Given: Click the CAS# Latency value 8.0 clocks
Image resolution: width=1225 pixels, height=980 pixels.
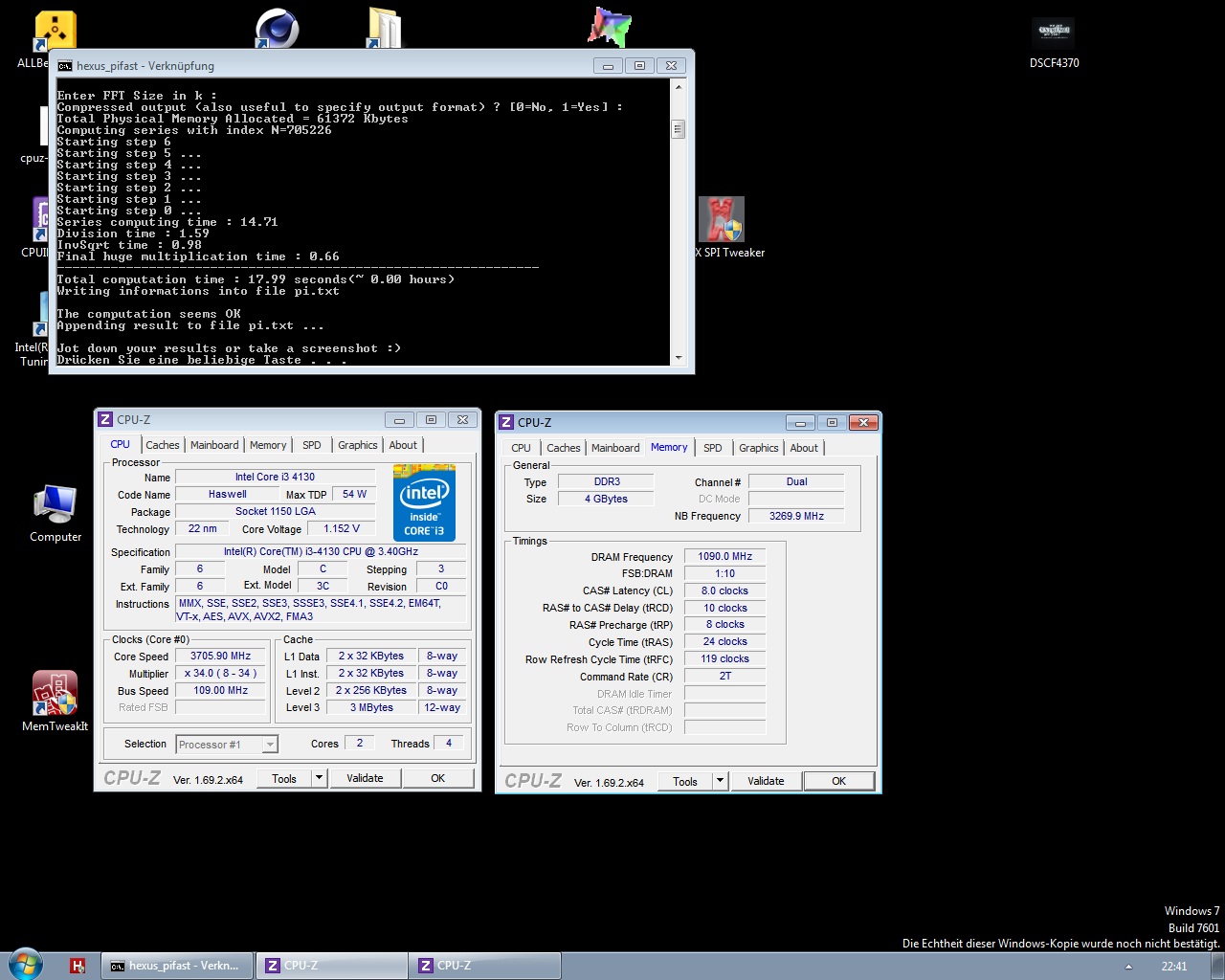Looking at the screenshot, I should (x=724, y=590).
